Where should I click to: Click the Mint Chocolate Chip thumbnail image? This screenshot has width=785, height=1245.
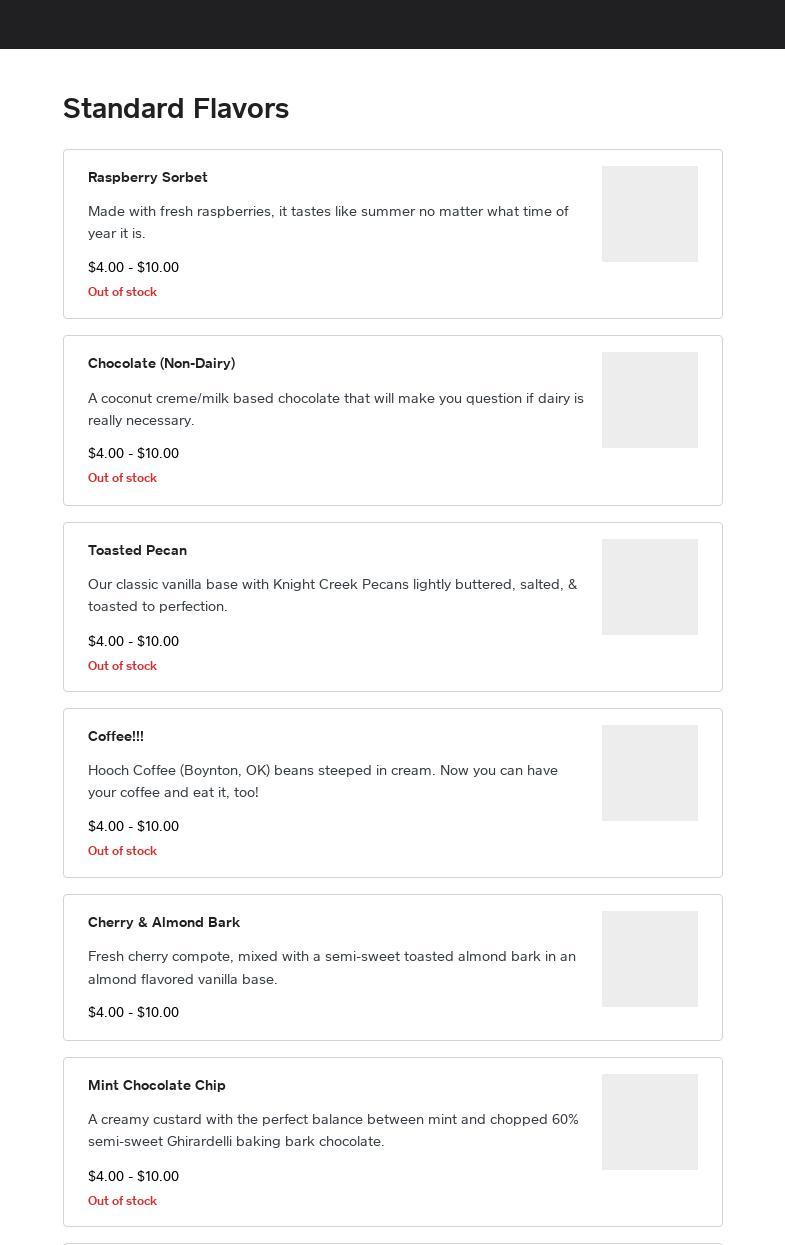[649, 1122]
